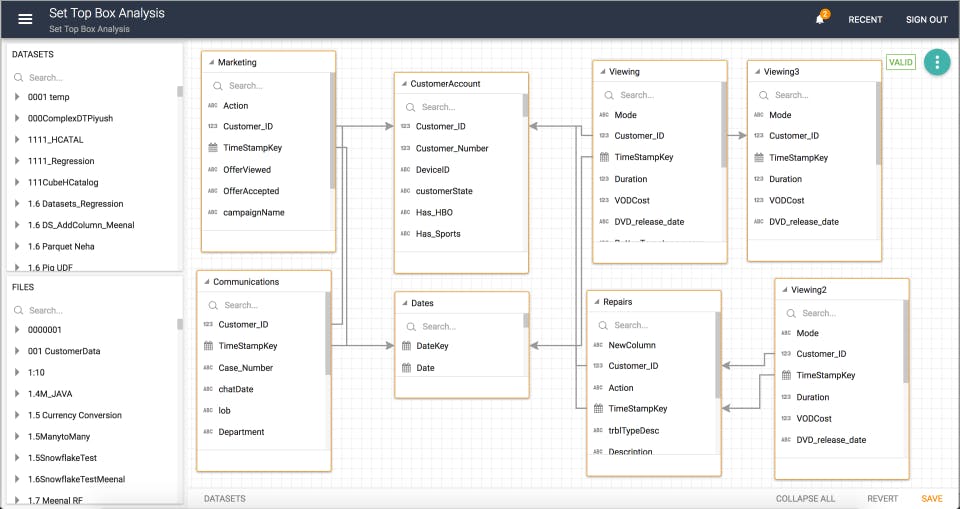Select chatDate field in Communications
The image size is (960, 509).
point(236,389)
